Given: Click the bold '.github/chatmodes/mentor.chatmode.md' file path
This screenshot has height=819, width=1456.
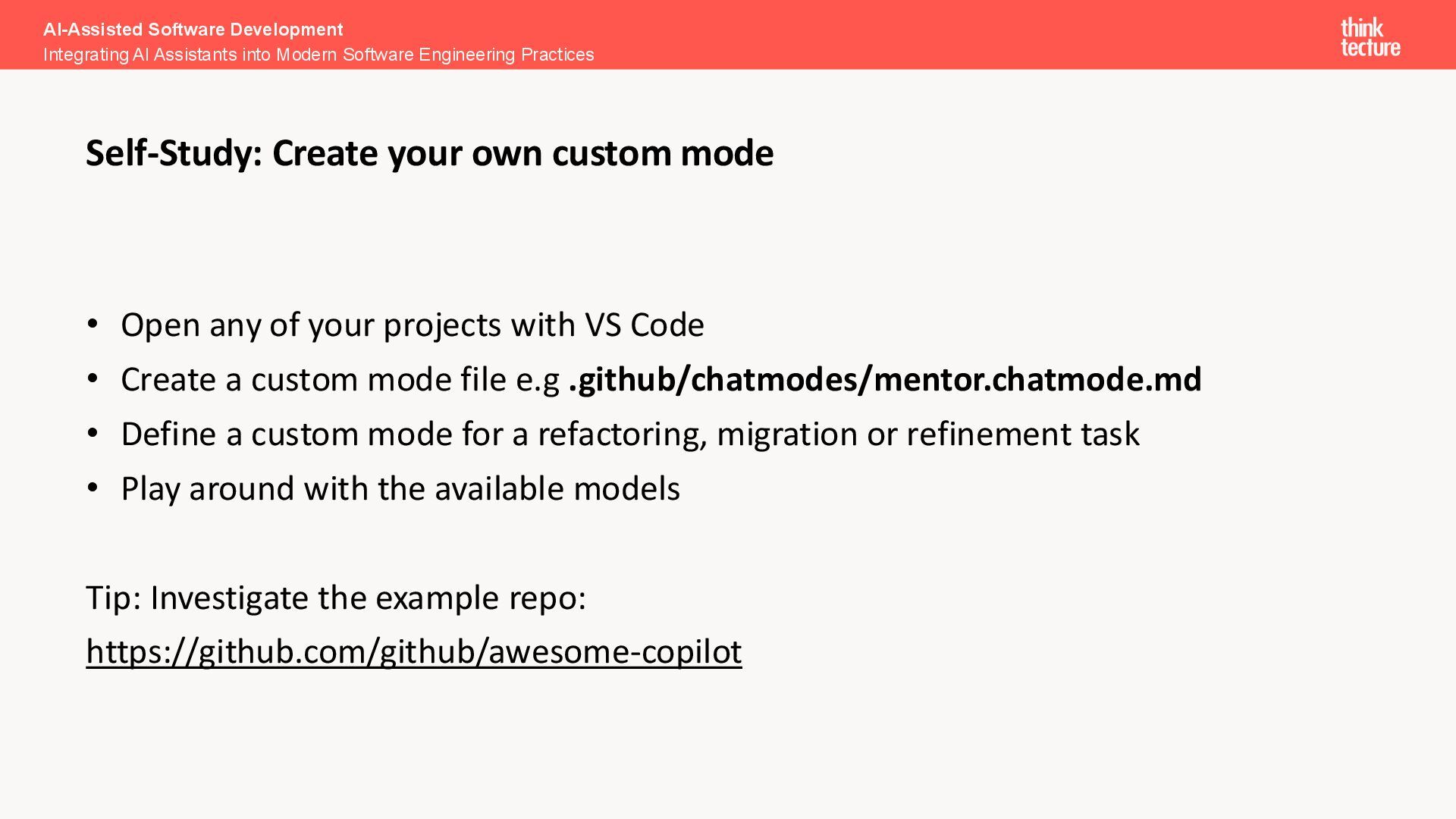Looking at the screenshot, I should click(885, 379).
